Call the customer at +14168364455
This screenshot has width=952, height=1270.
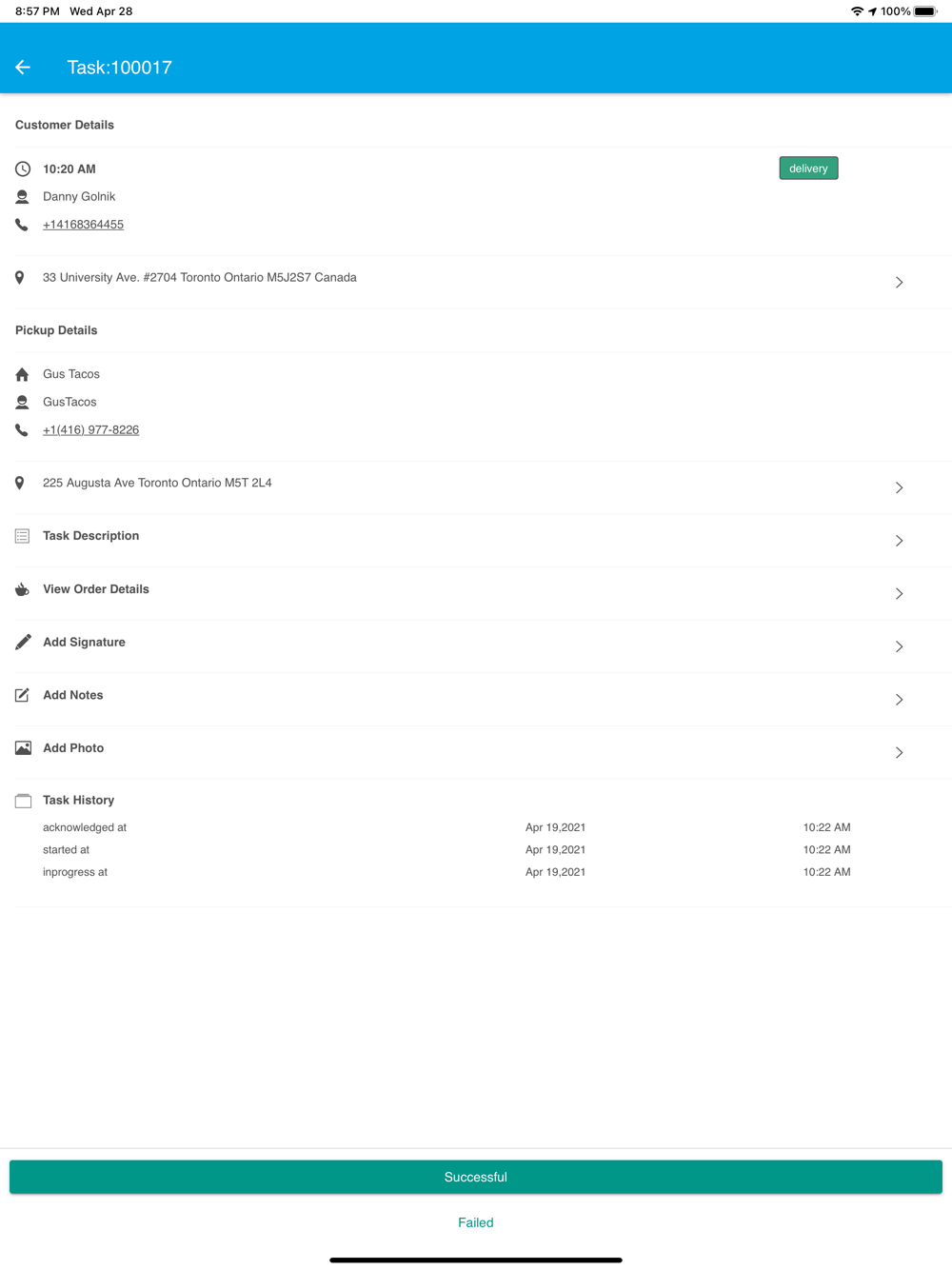[83, 225]
